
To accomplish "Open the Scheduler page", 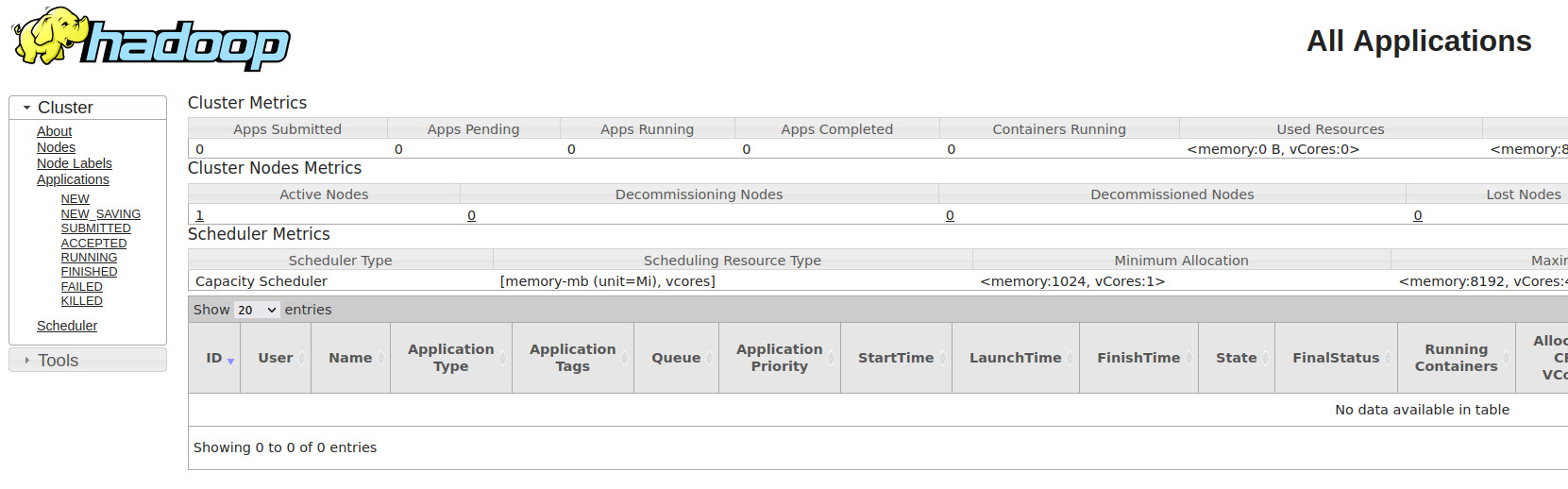I will tap(67, 326).
